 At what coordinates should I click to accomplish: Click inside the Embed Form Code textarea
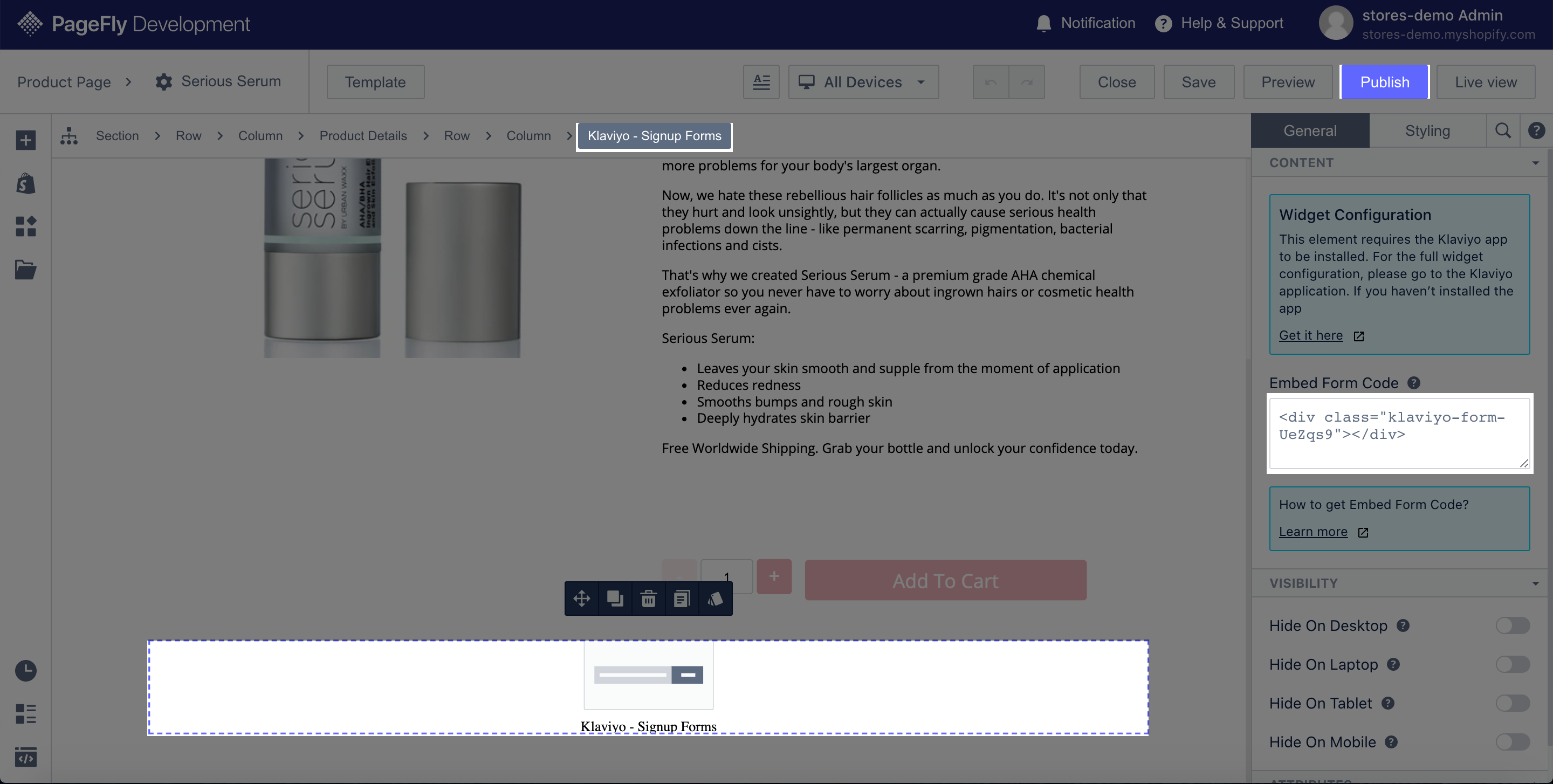(x=1399, y=434)
